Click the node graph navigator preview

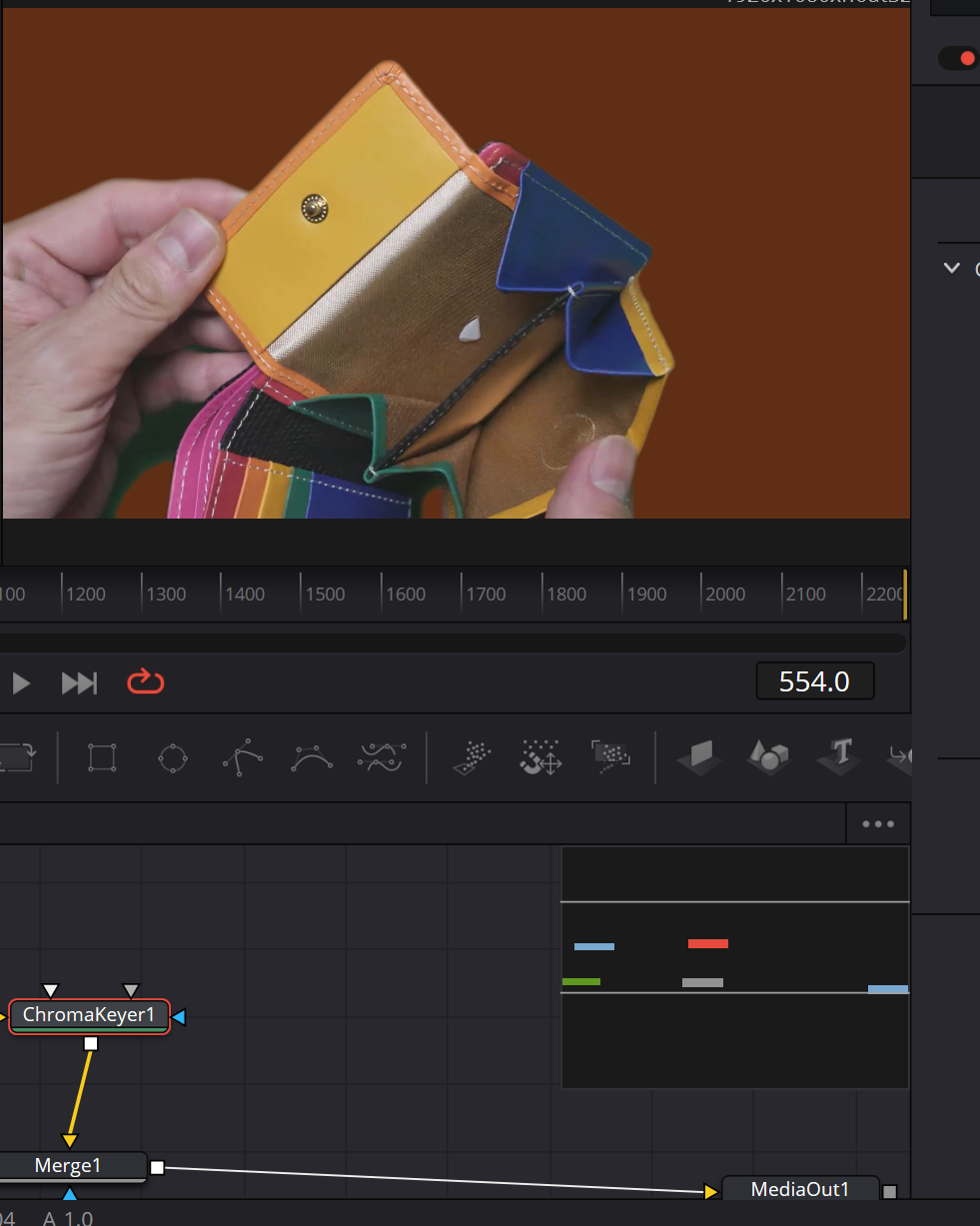pyautogui.click(x=735, y=967)
